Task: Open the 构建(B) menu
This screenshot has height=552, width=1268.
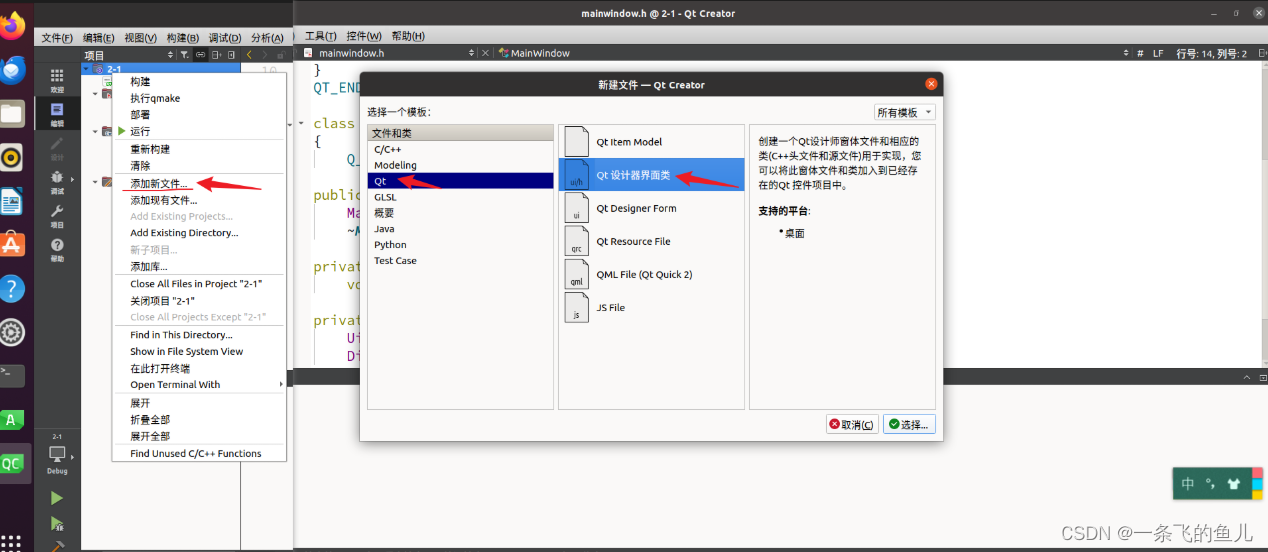Action: click(x=183, y=37)
